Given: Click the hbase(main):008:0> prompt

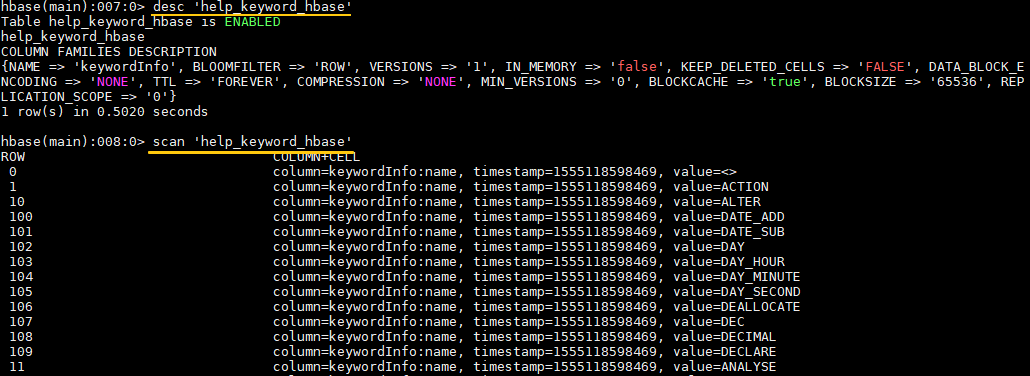Looking at the screenshot, I should click(73, 142).
